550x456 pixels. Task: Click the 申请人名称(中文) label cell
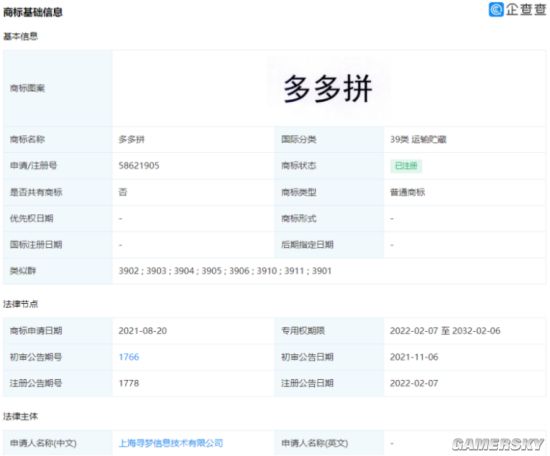click(x=58, y=443)
